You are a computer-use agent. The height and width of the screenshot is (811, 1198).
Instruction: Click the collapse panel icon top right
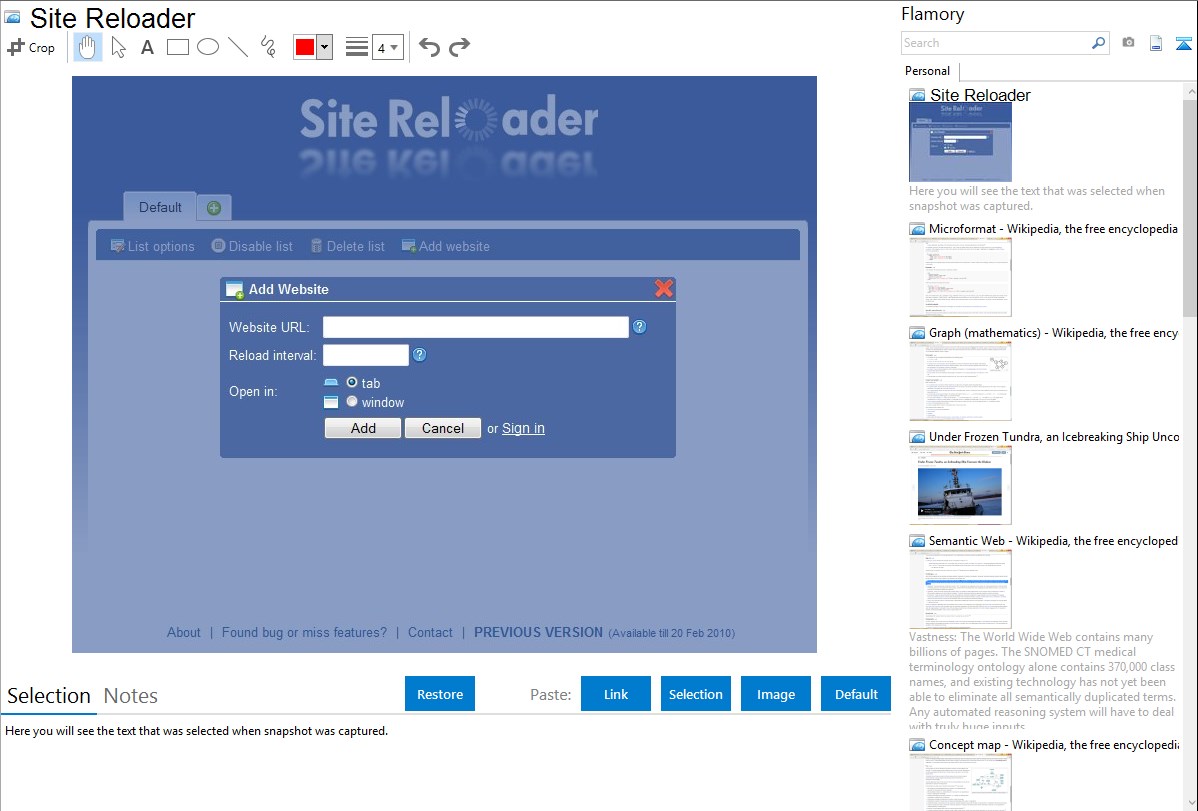[1183, 43]
